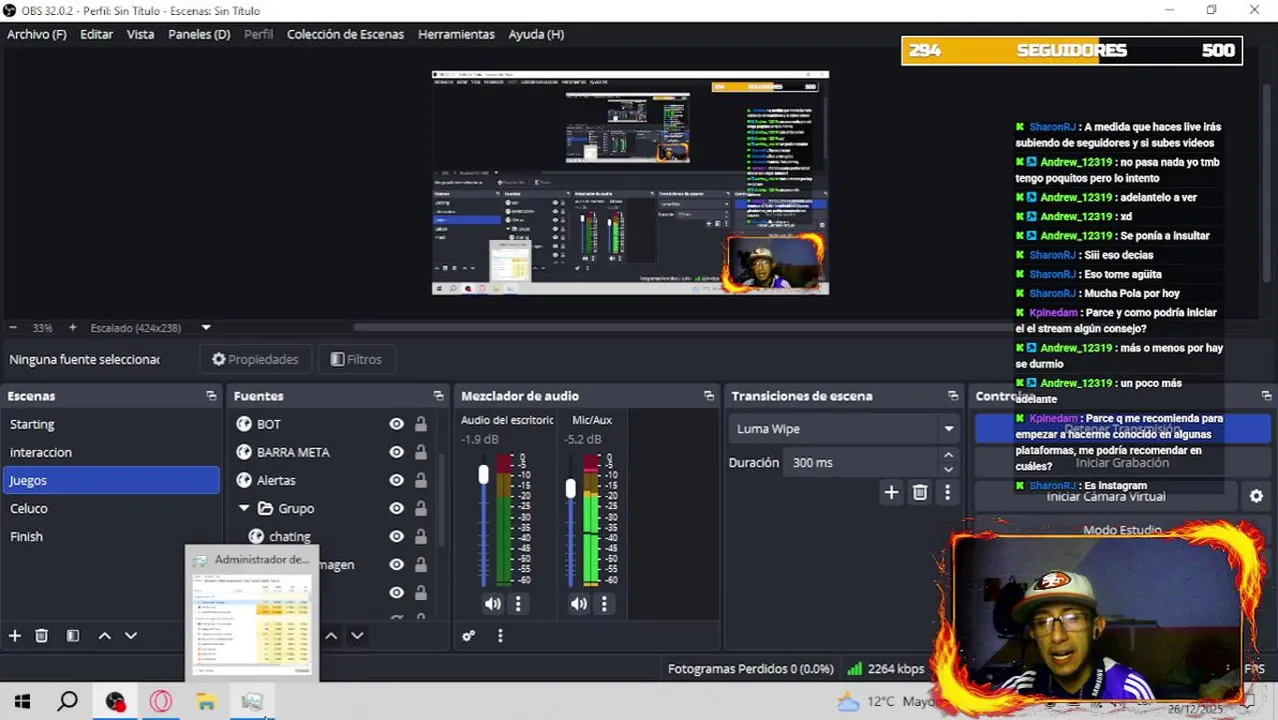Delete the selected scene using the trash icon

click(42, 636)
